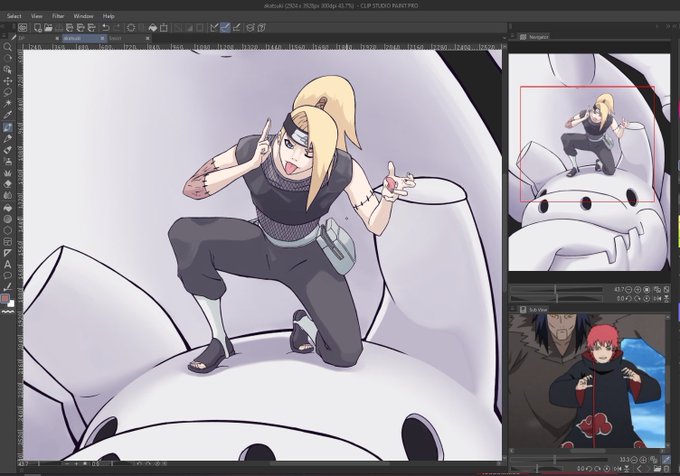This screenshot has height=476, width=680.
Task: Click the Fill bucket icon in command bar
Action: 153,28
